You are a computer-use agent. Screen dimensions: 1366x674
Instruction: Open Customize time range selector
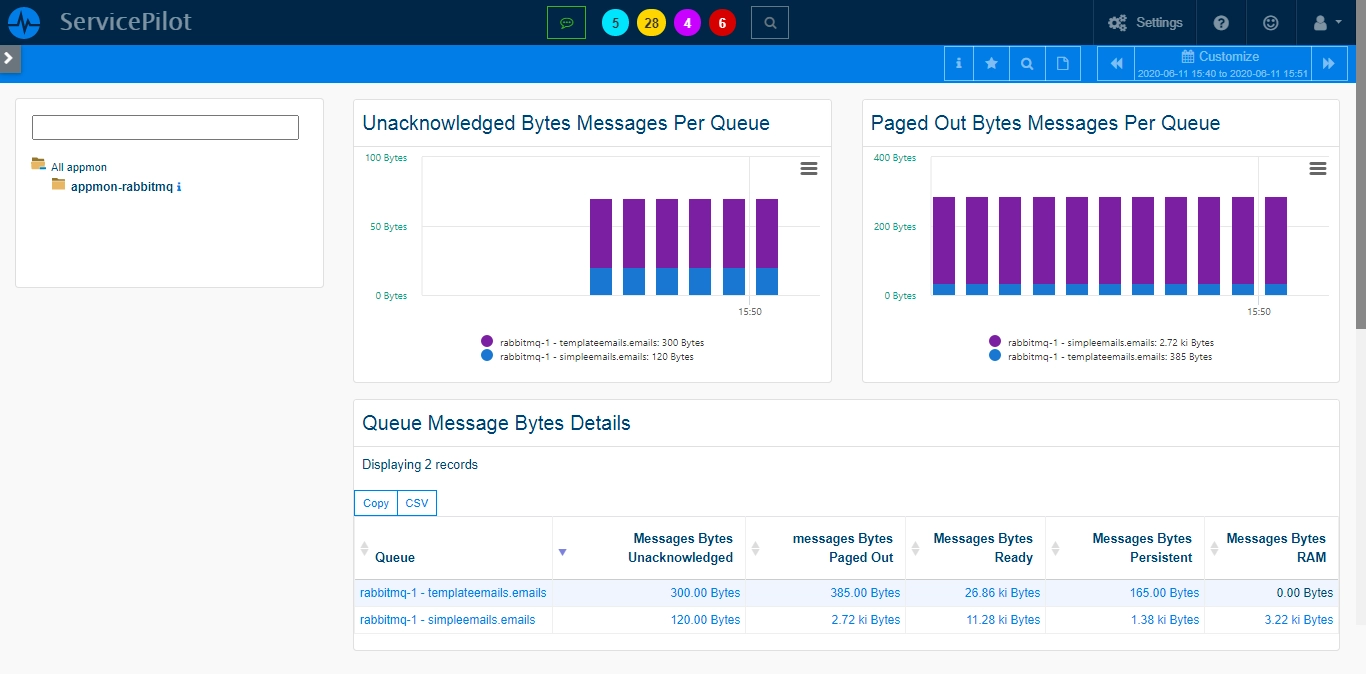[1222, 63]
